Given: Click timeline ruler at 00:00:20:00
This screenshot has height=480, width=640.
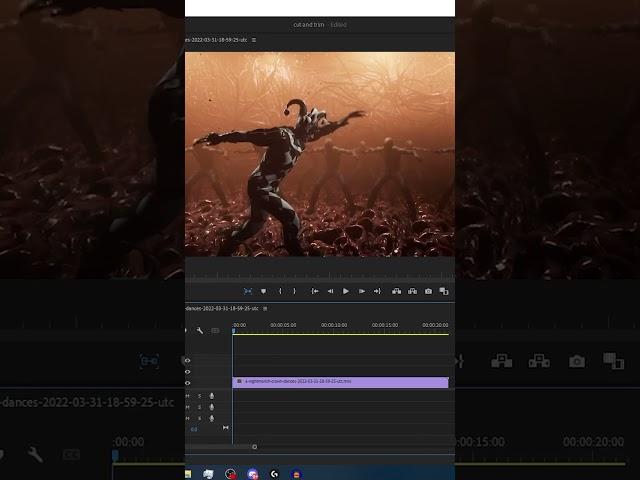Looking at the screenshot, I should point(435,325).
